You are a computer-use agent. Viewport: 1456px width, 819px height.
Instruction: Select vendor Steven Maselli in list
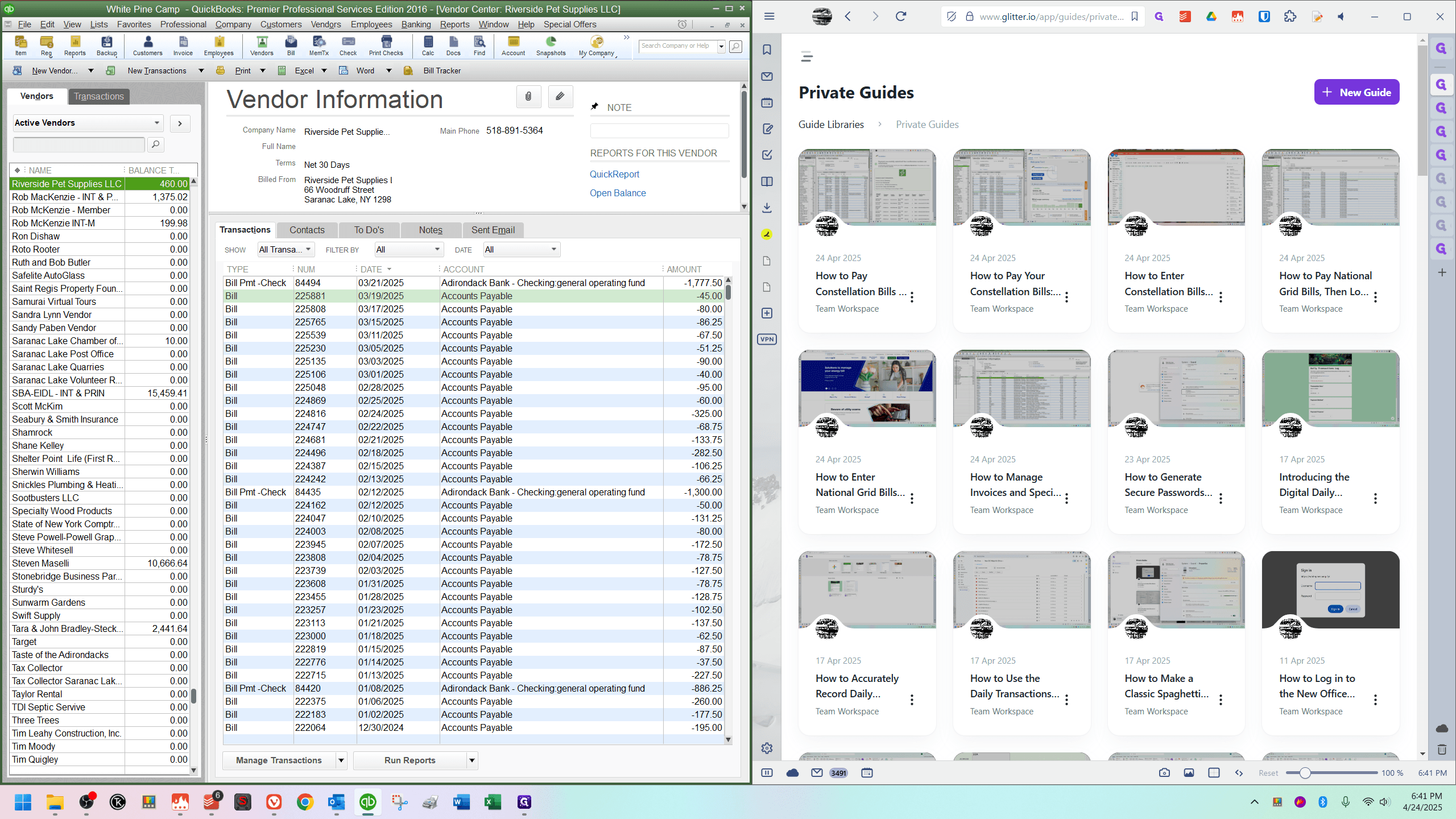point(100,564)
